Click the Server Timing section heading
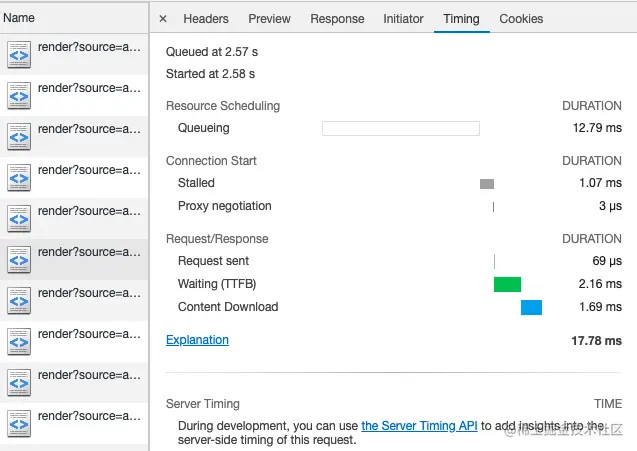 tap(203, 404)
